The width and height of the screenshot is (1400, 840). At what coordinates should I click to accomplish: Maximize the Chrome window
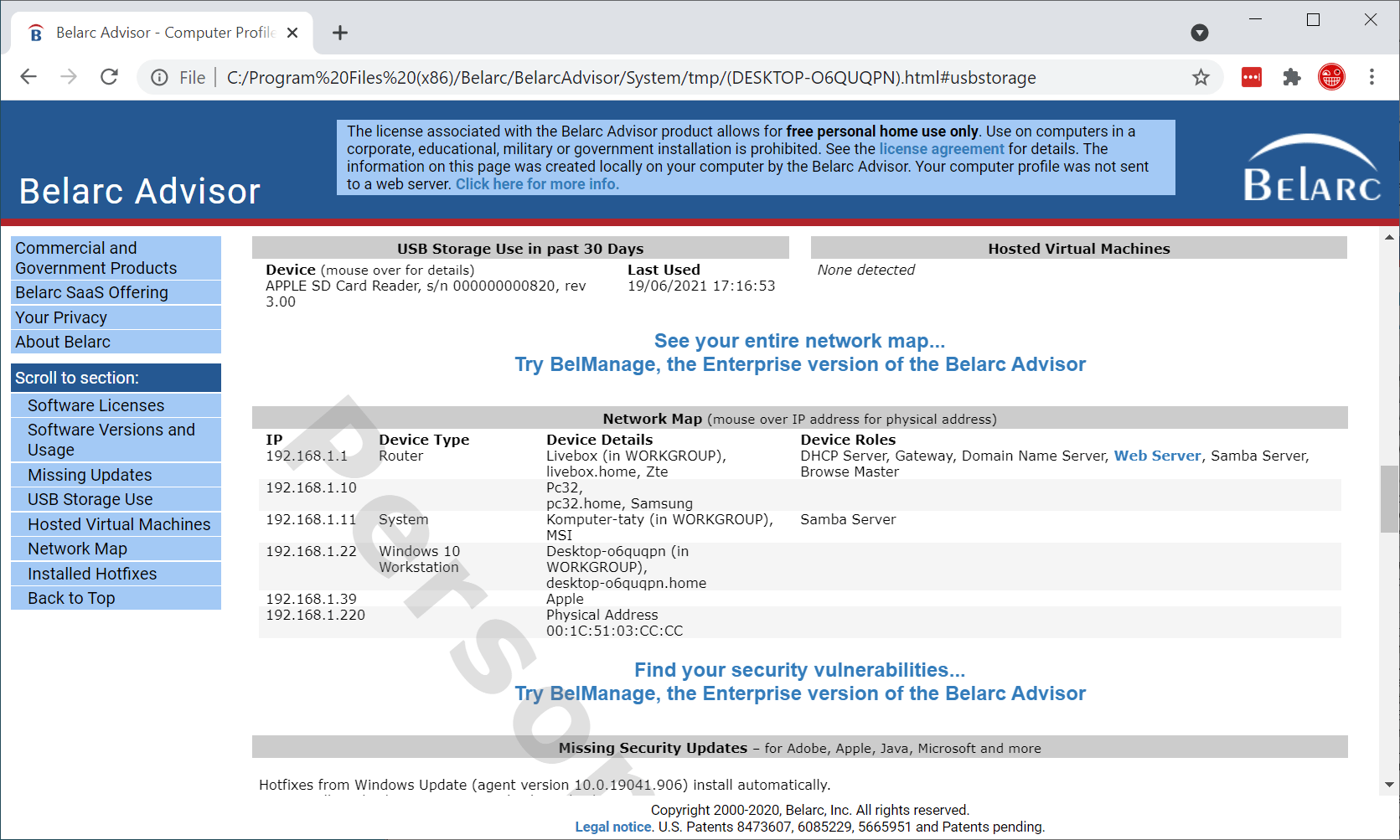pos(1313,19)
